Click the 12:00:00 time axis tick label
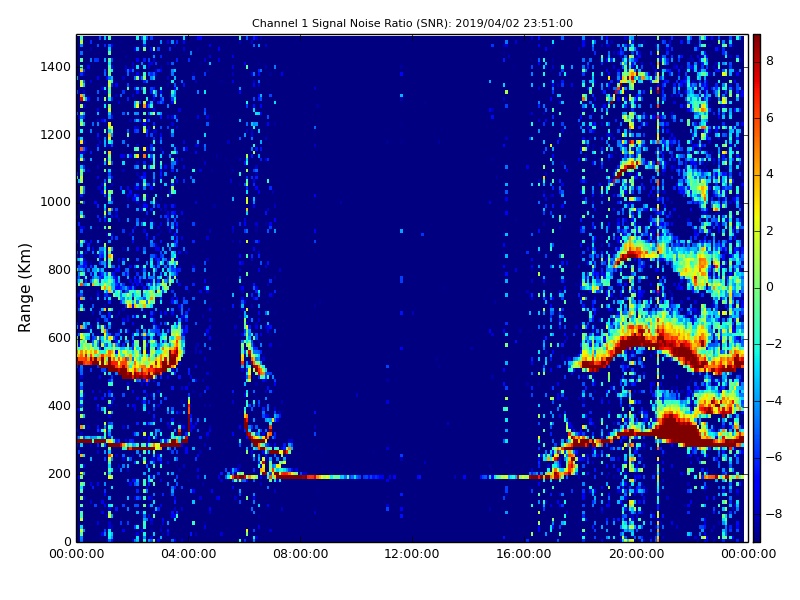Image resolution: width=800 pixels, height=600 pixels. click(x=412, y=554)
